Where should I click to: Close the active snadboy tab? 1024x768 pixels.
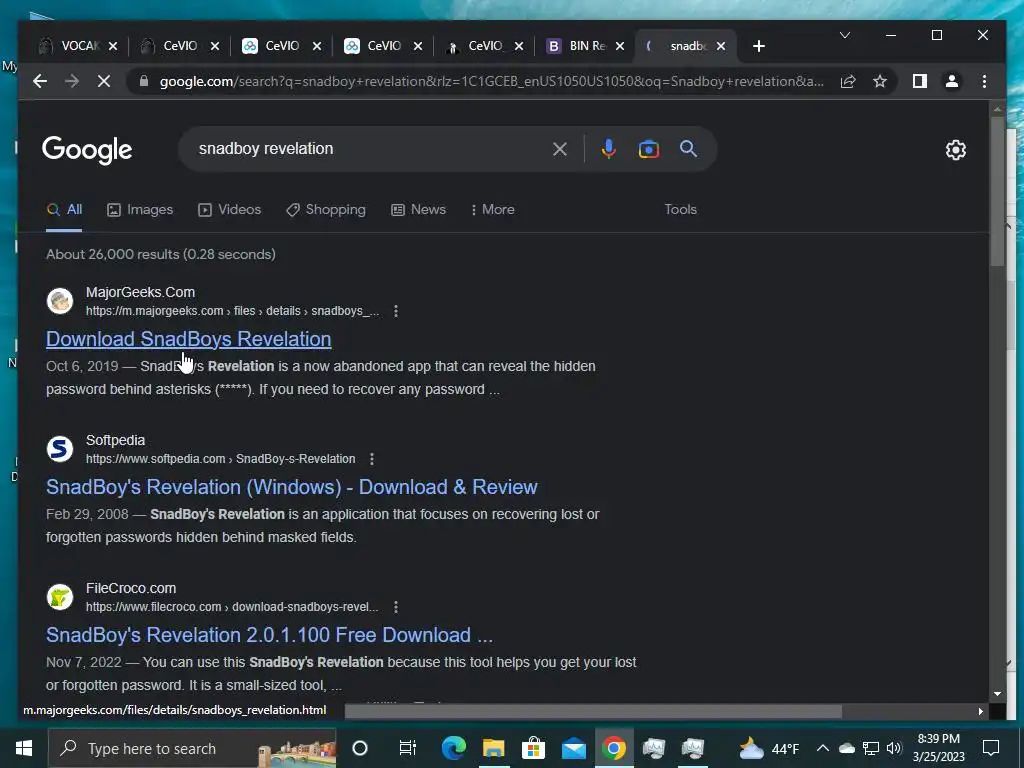pos(720,46)
